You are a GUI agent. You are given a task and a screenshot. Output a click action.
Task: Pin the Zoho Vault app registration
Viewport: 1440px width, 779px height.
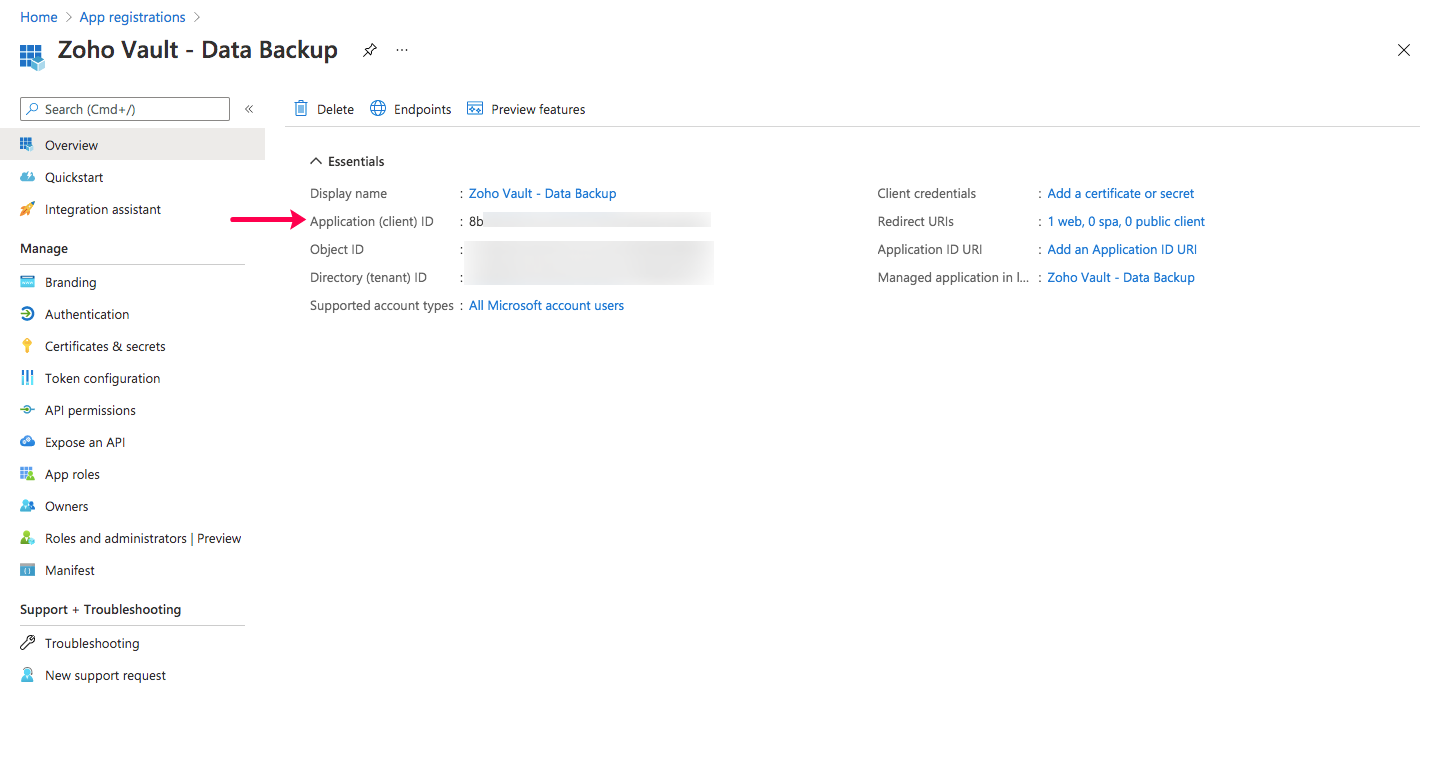pyautogui.click(x=370, y=50)
